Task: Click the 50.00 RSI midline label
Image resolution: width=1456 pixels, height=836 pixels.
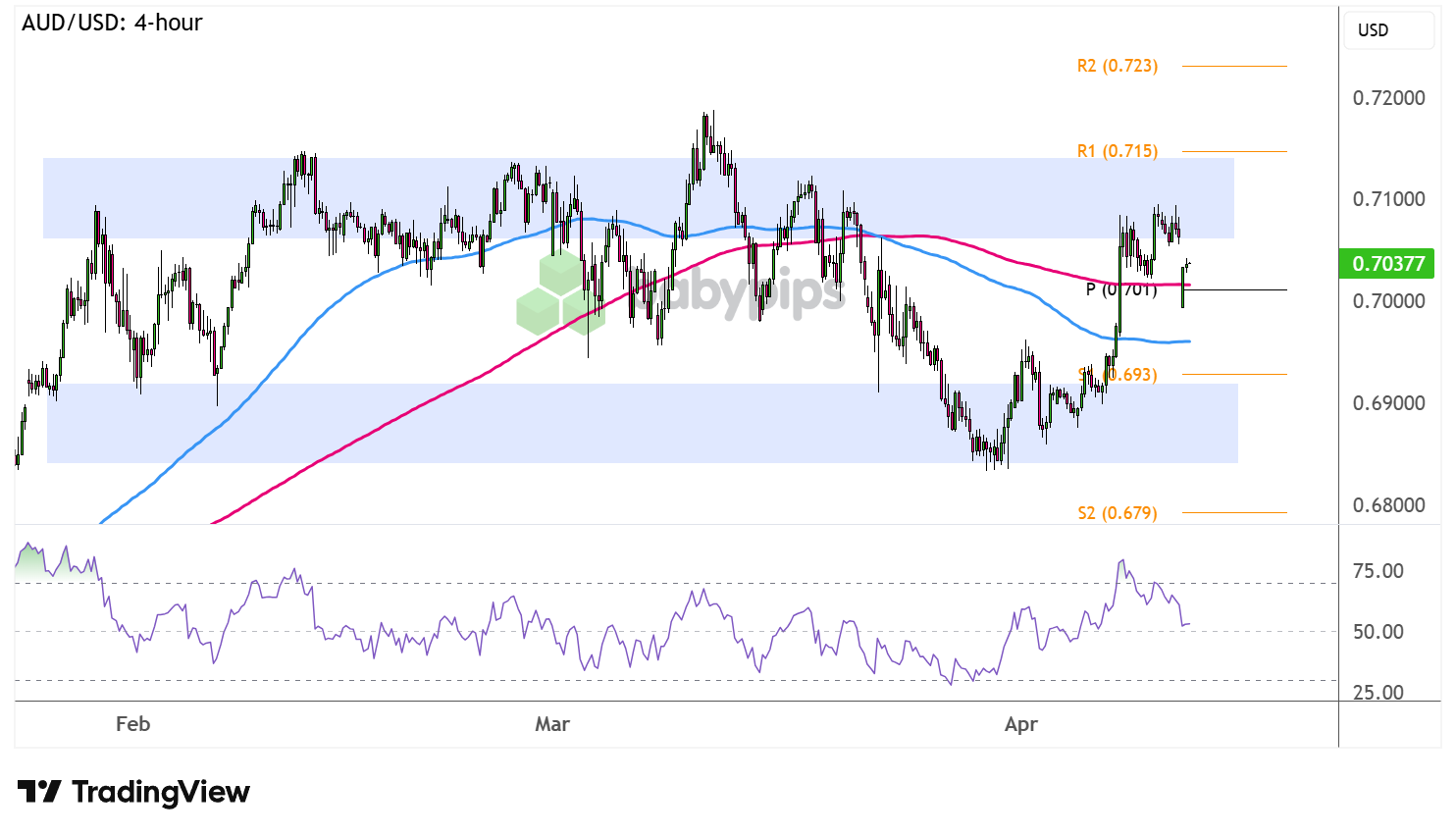Action: pyautogui.click(x=1378, y=632)
